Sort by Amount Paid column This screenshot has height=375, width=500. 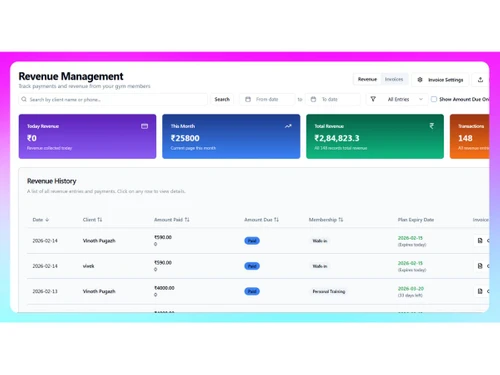[x=172, y=220]
